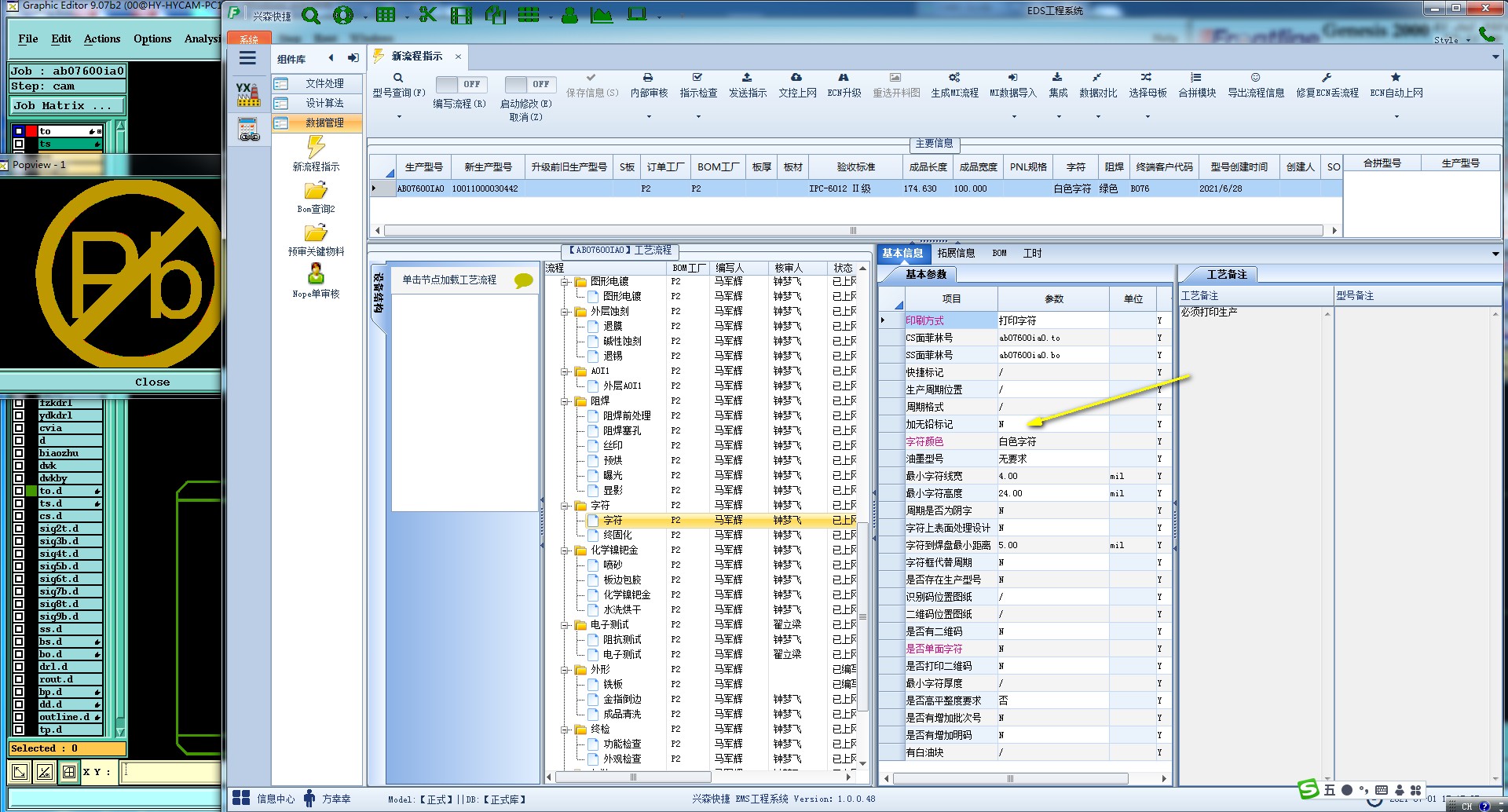Screen dimensions: 1508x812
Task: Check the rout.d layer checkbox in Graphic Editor
Action: click(x=19, y=679)
